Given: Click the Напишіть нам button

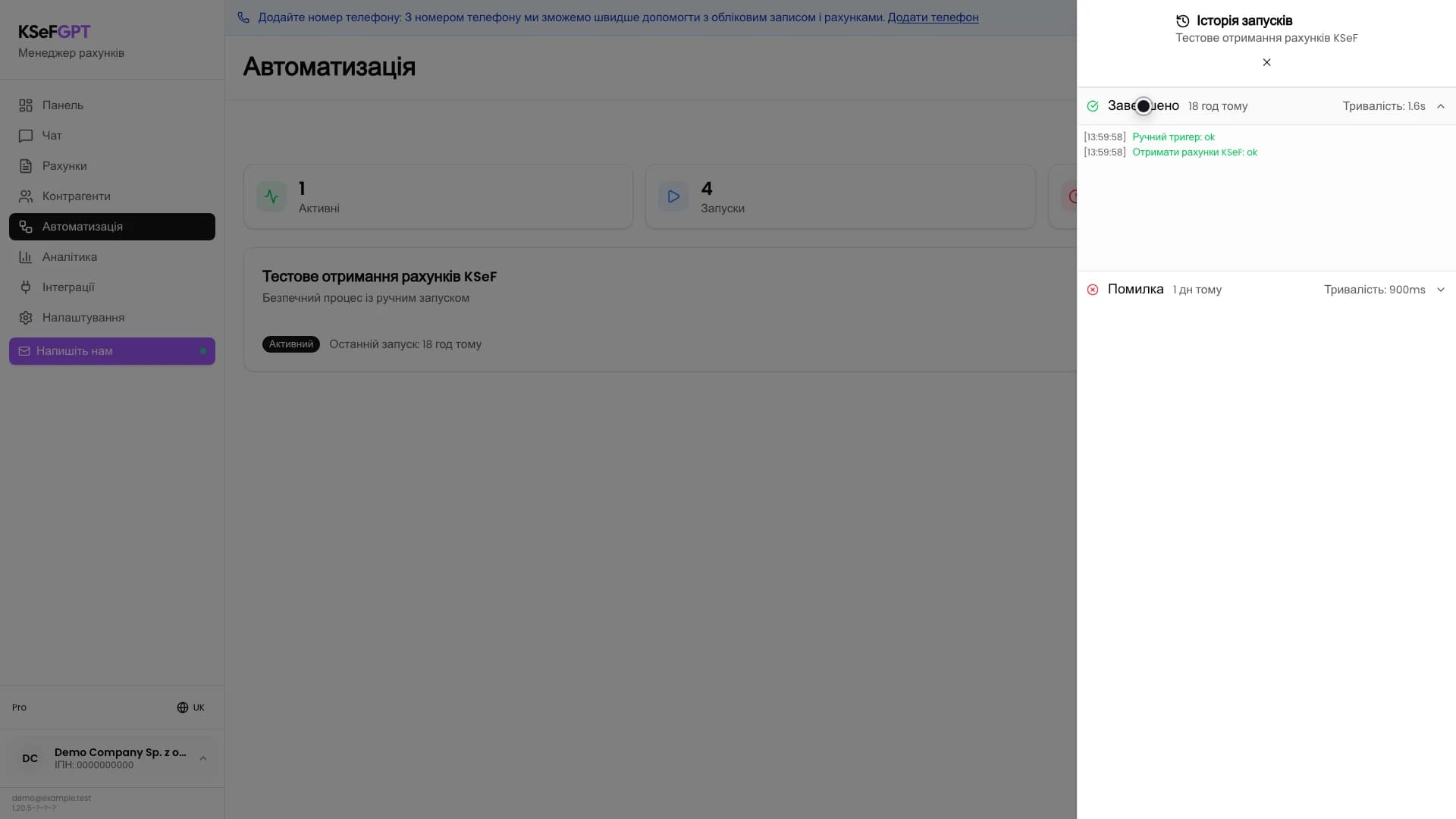Looking at the screenshot, I should coord(112,351).
